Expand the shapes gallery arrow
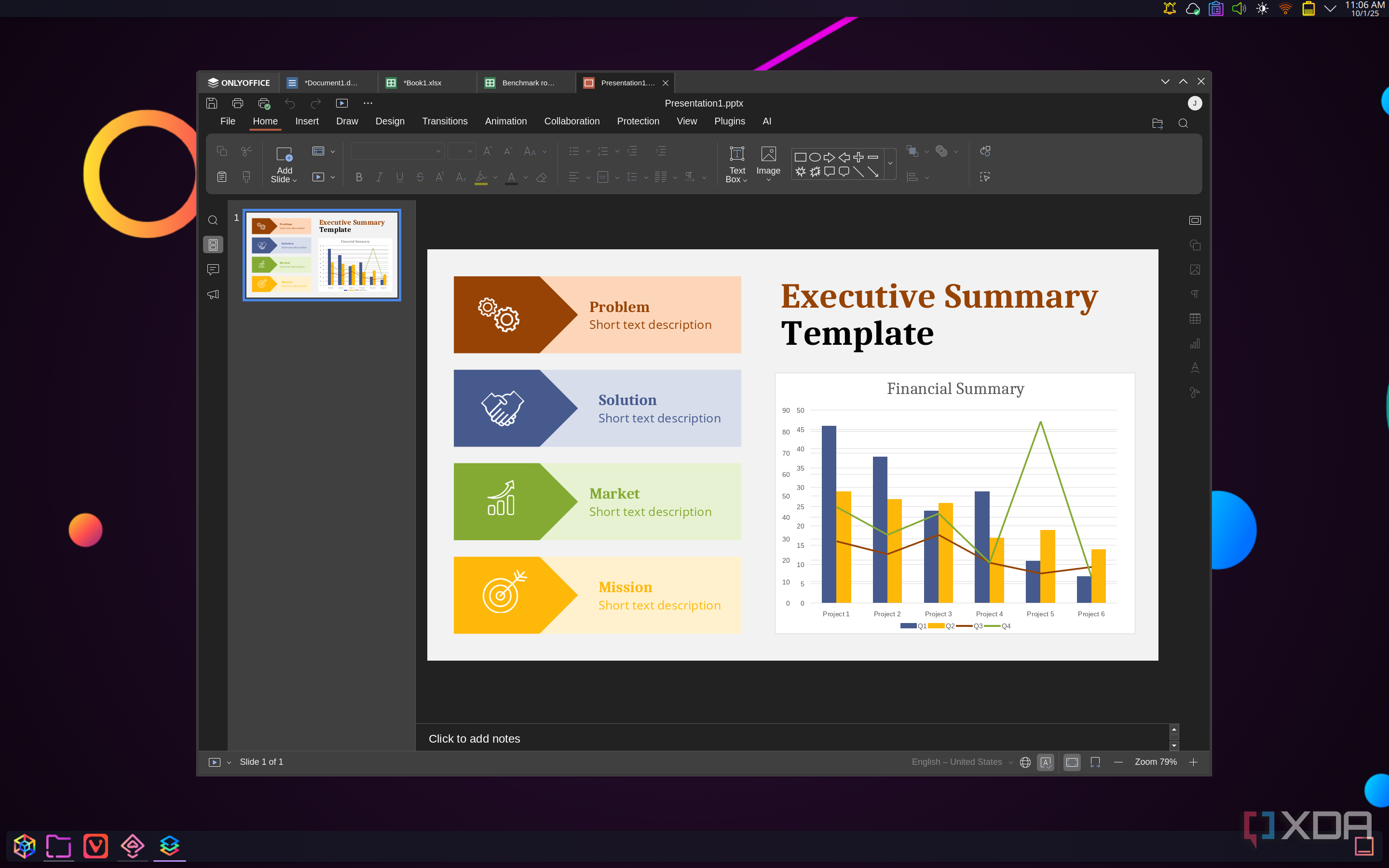This screenshot has height=868, width=1389. click(890, 163)
